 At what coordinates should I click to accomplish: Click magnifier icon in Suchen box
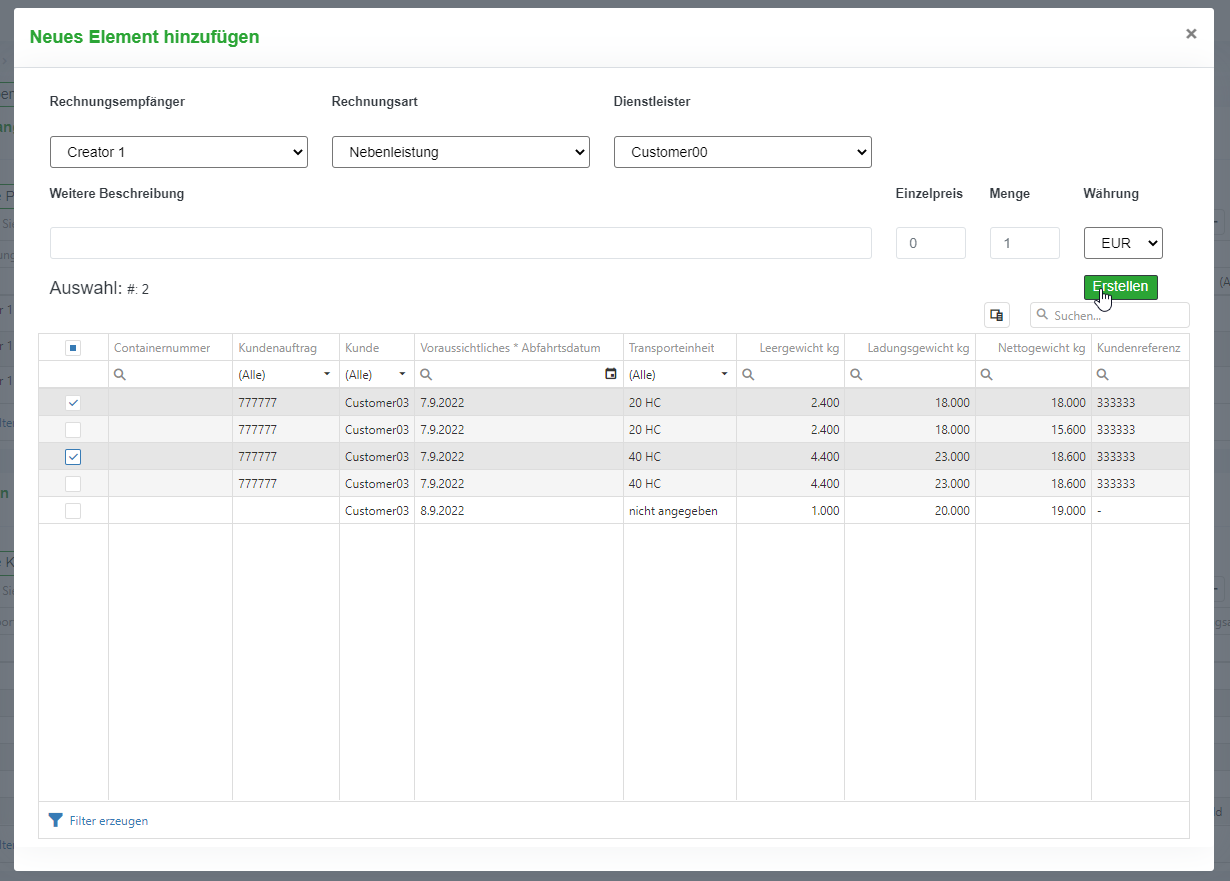(1043, 315)
